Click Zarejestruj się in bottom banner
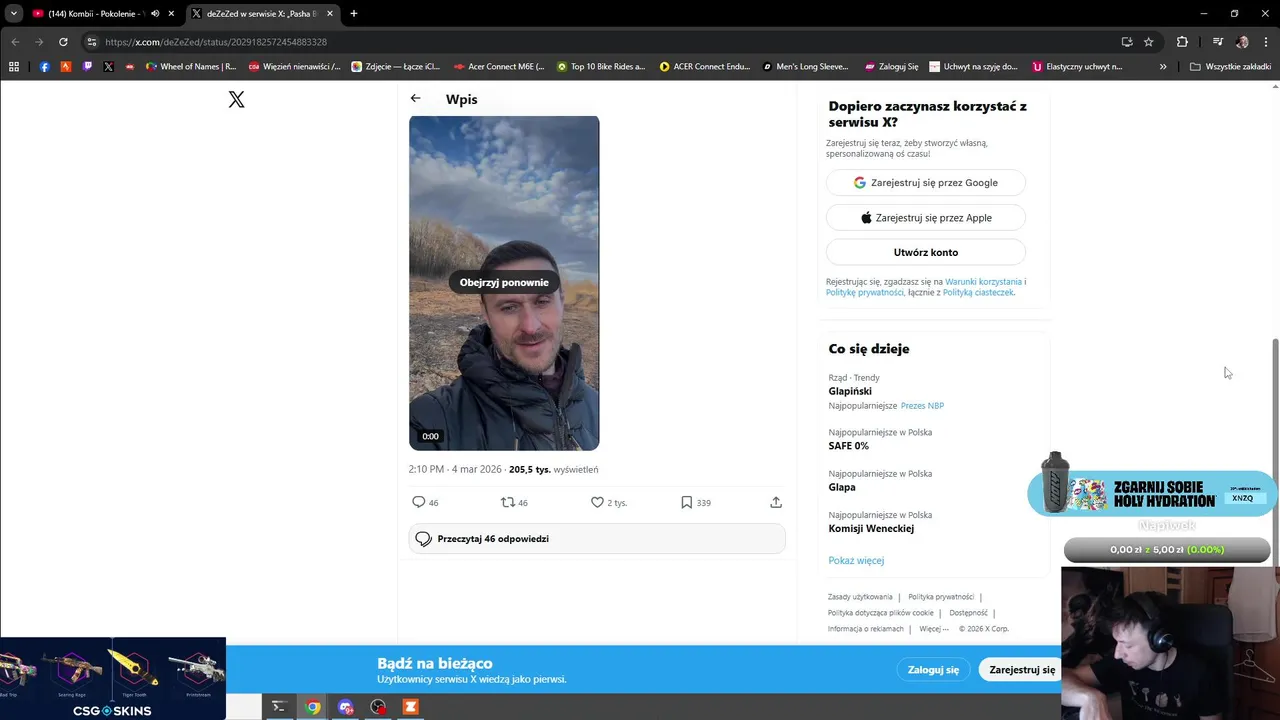The height and width of the screenshot is (720, 1280). [1021, 670]
